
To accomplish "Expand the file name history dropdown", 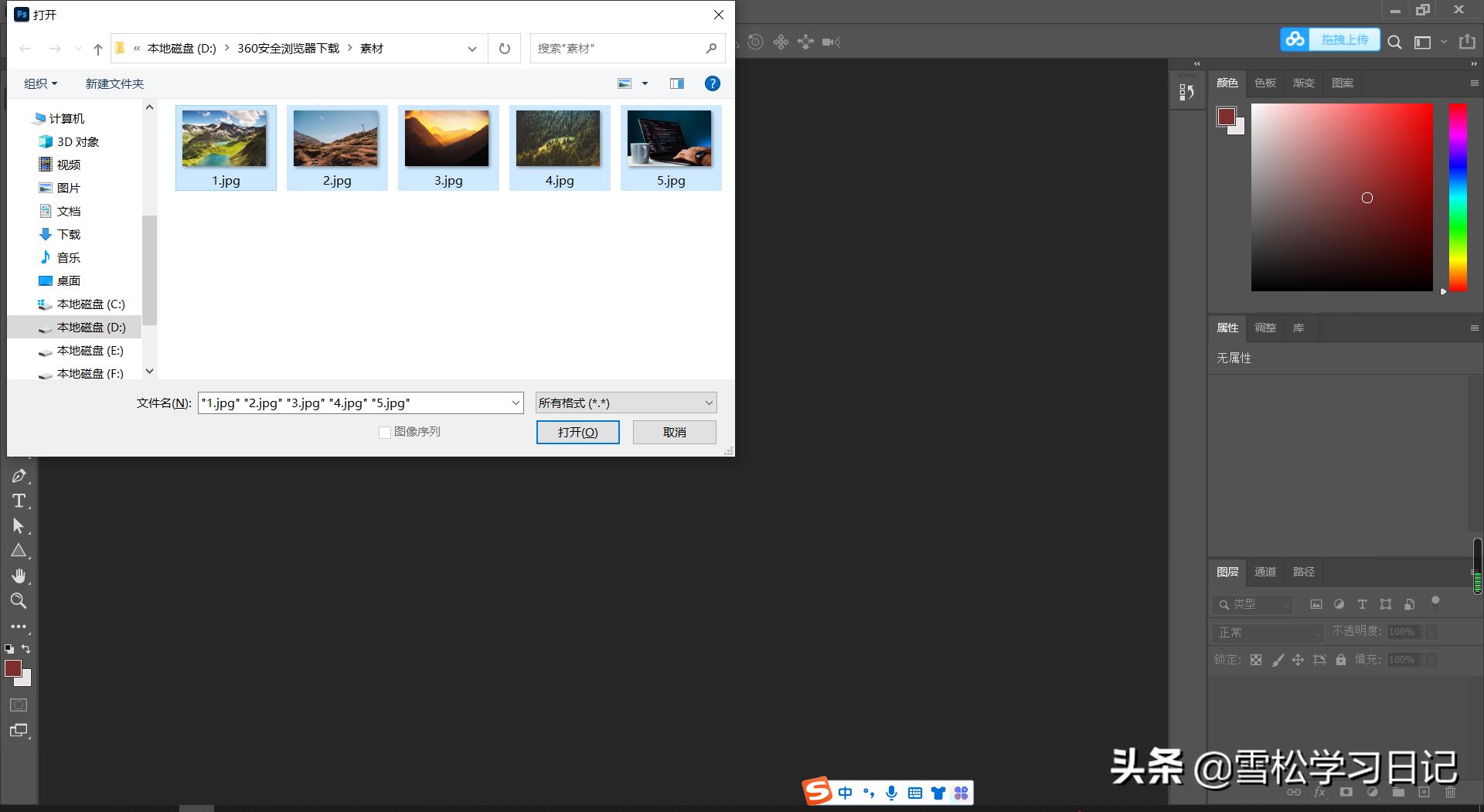I will pos(515,402).
